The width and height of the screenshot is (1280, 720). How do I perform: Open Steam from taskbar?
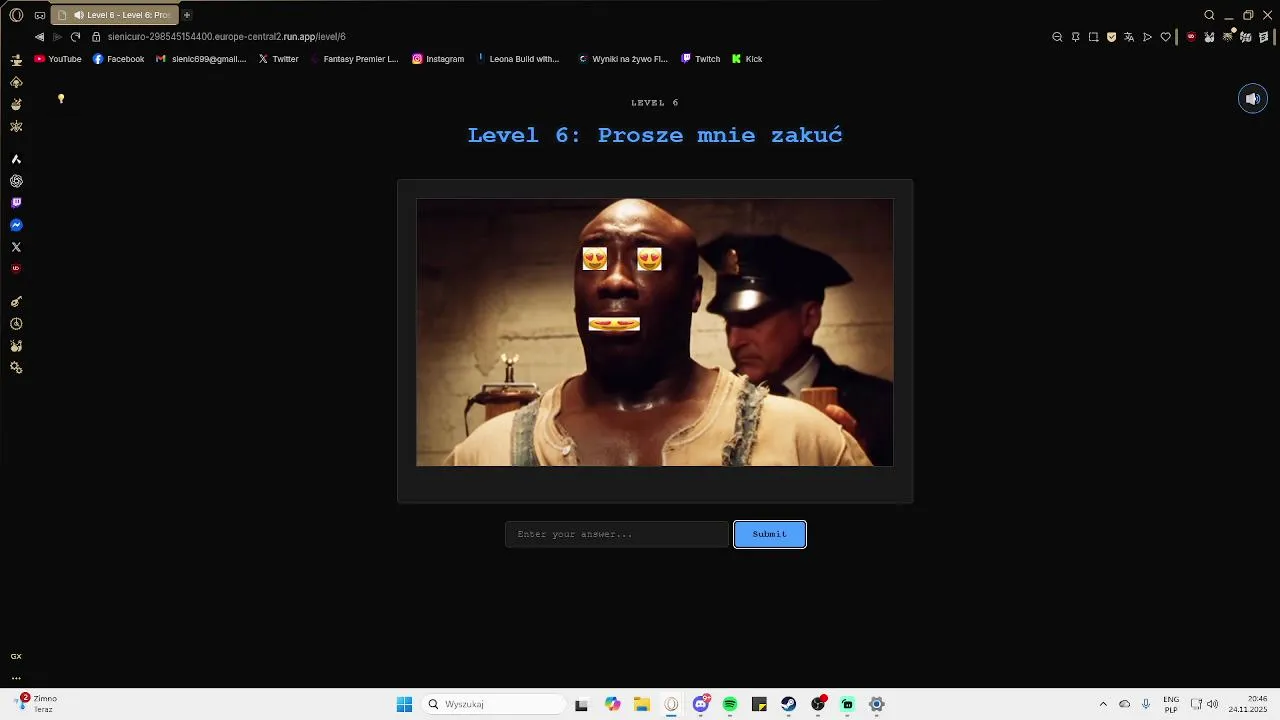789,704
